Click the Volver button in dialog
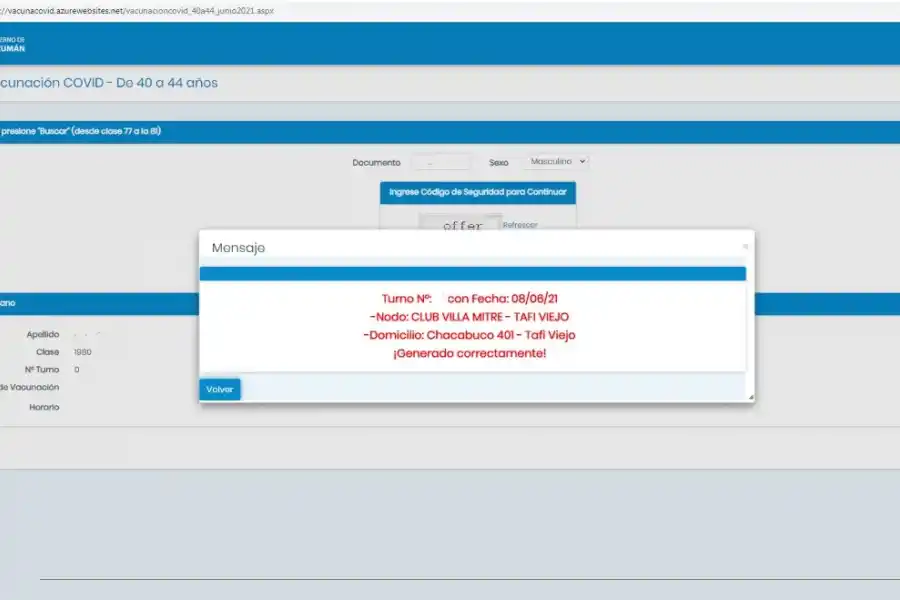 pyautogui.click(x=219, y=389)
